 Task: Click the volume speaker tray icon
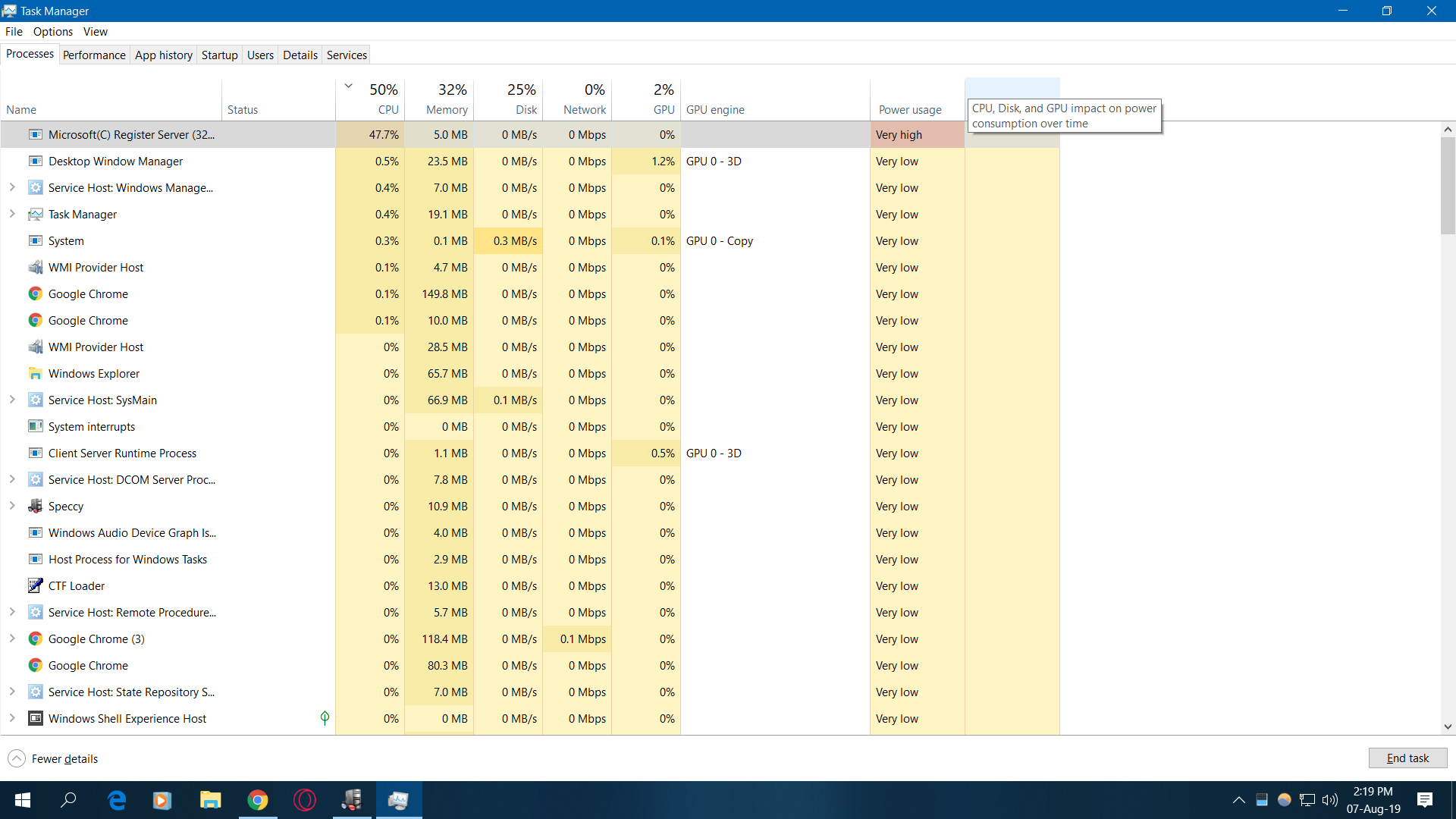(1330, 800)
